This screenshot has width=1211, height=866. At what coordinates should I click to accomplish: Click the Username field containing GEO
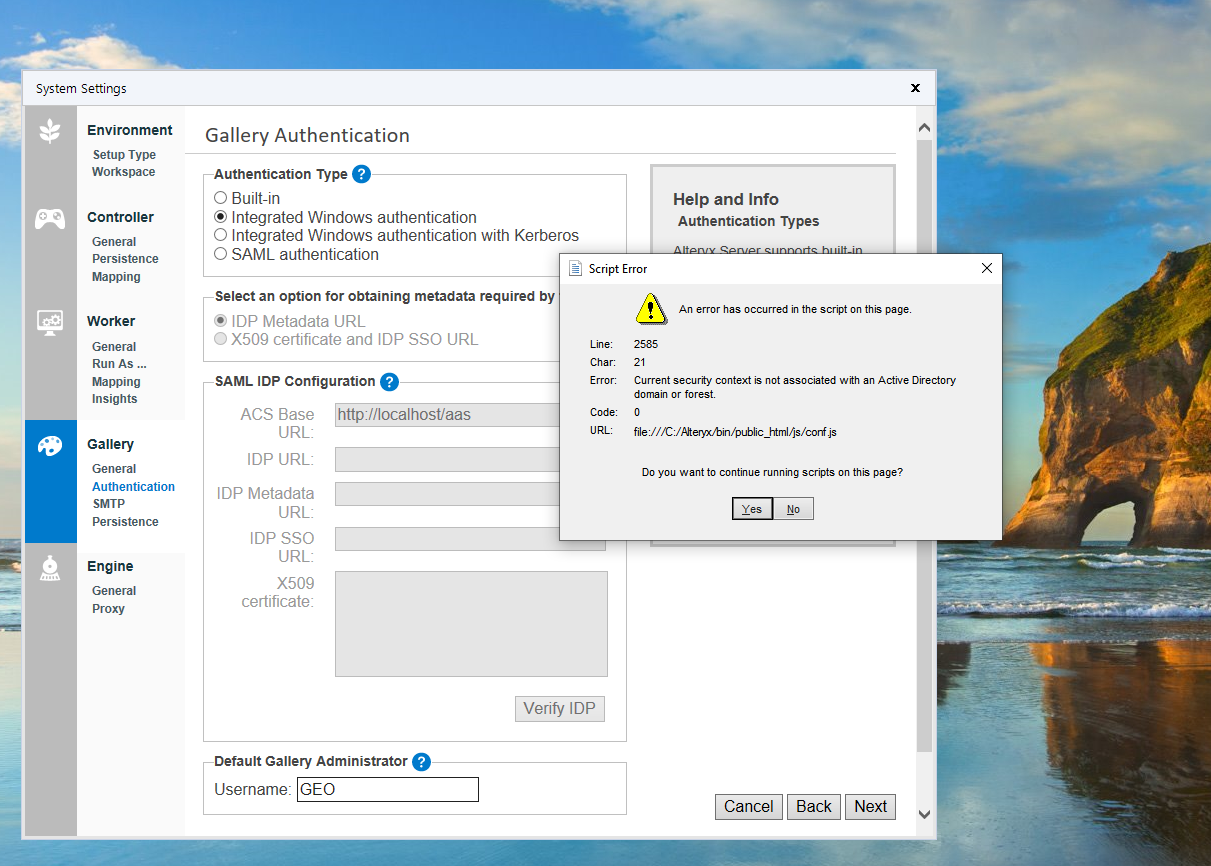(x=387, y=789)
